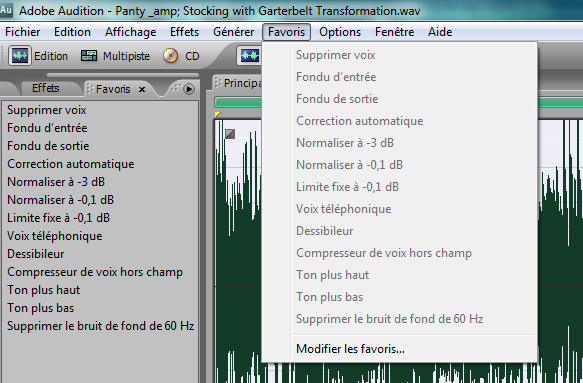Switch to the Effets panel tab
This screenshot has height=383, width=583.
(x=46, y=88)
